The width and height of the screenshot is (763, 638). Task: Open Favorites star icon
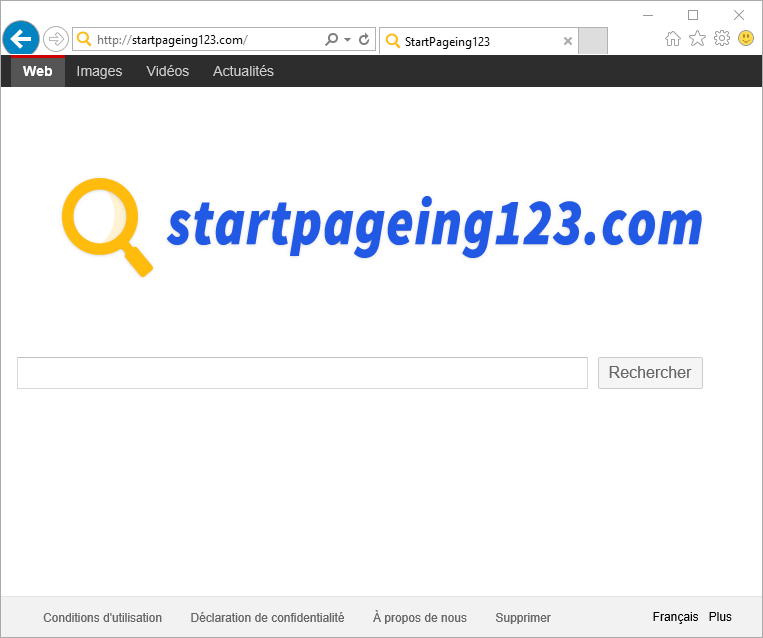697,38
